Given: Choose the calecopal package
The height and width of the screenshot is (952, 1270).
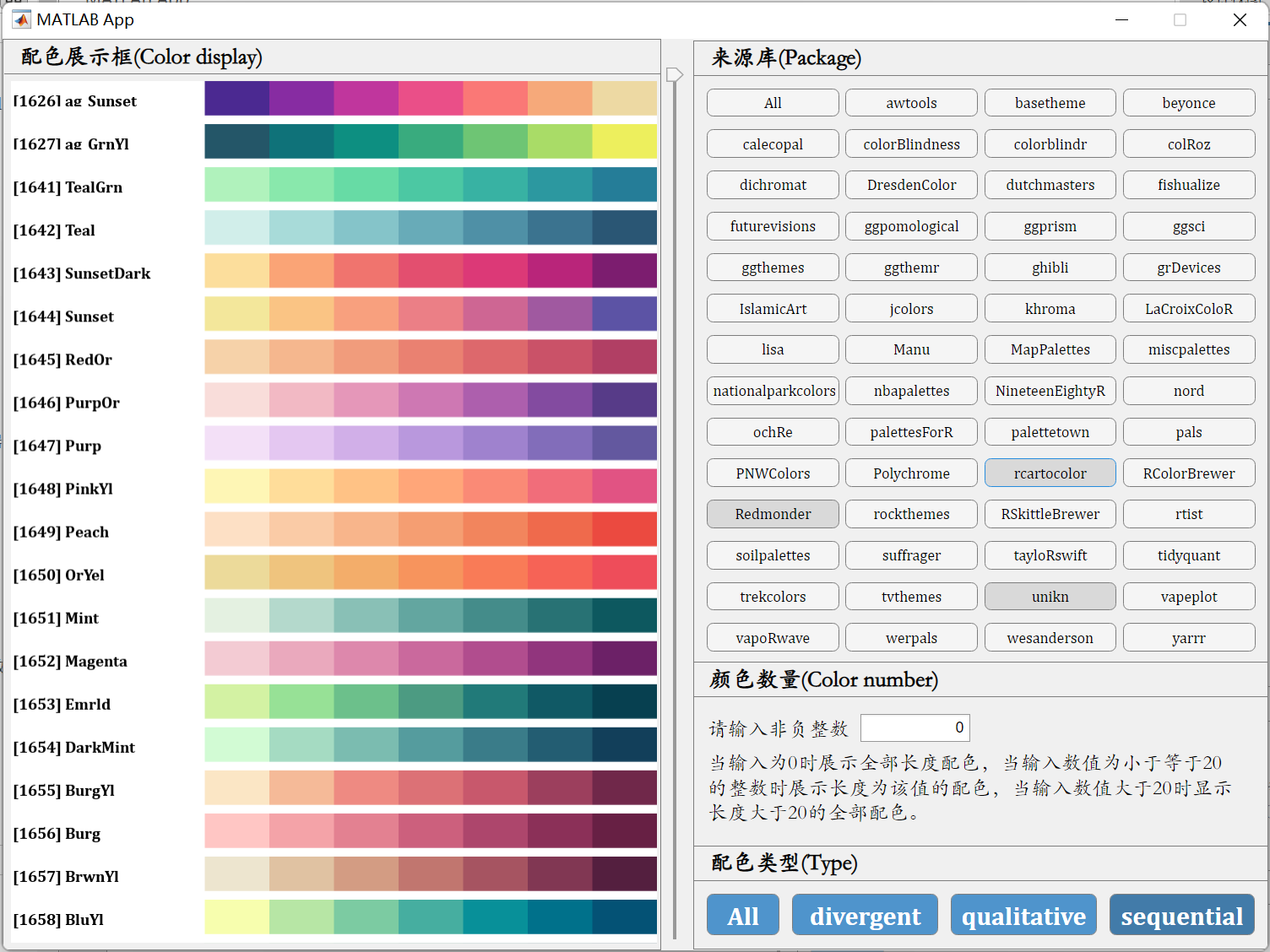Looking at the screenshot, I should [x=773, y=144].
